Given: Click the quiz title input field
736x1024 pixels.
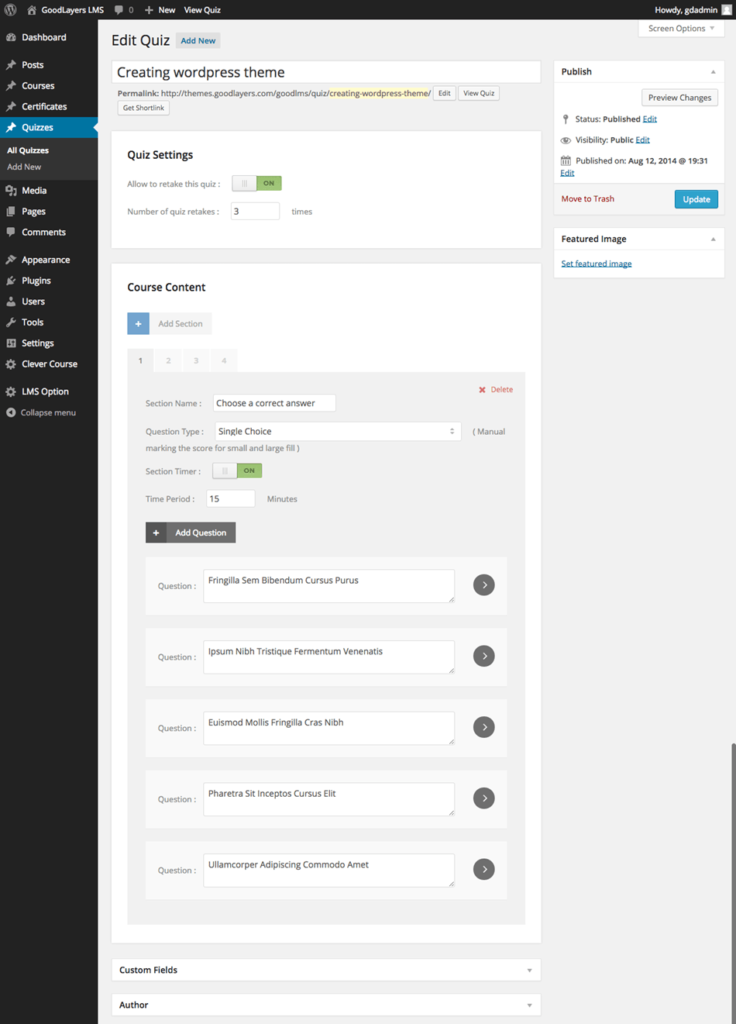Looking at the screenshot, I should point(325,72).
